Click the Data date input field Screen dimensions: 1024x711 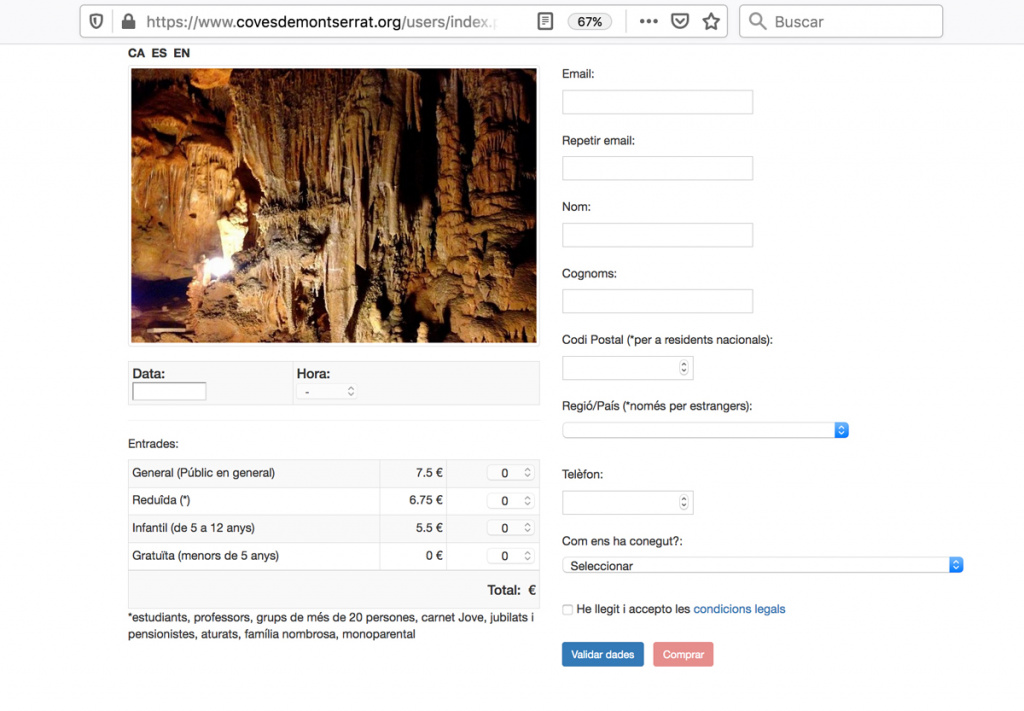(x=169, y=391)
